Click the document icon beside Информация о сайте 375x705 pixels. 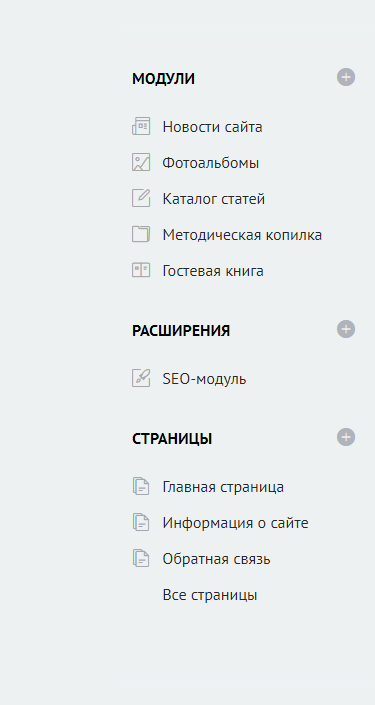[141, 522]
